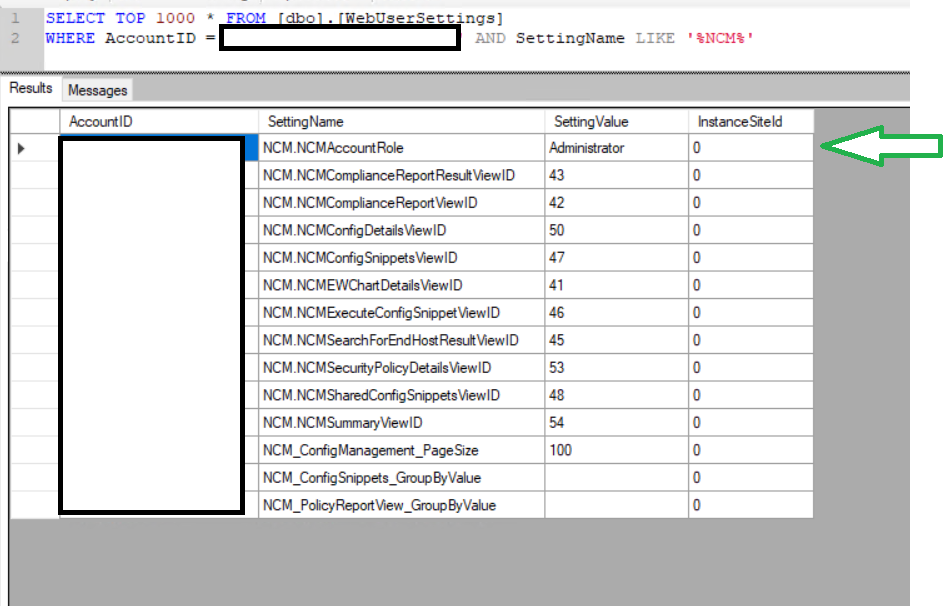The image size is (947, 606).
Task: Select the value 42 cell
Action: click(617, 203)
